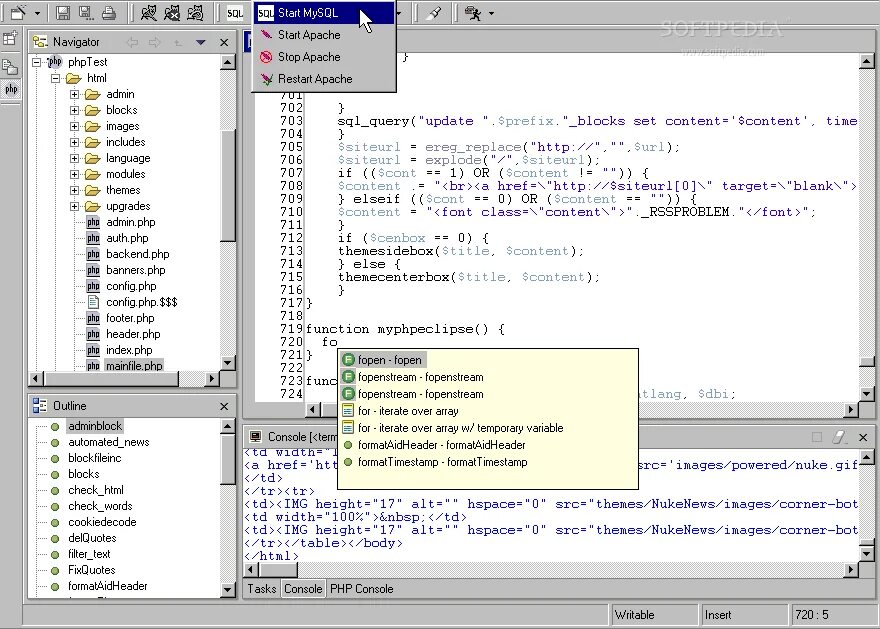
Task: Switch to the Tasks tab
Action: click(x=262, y=589)
